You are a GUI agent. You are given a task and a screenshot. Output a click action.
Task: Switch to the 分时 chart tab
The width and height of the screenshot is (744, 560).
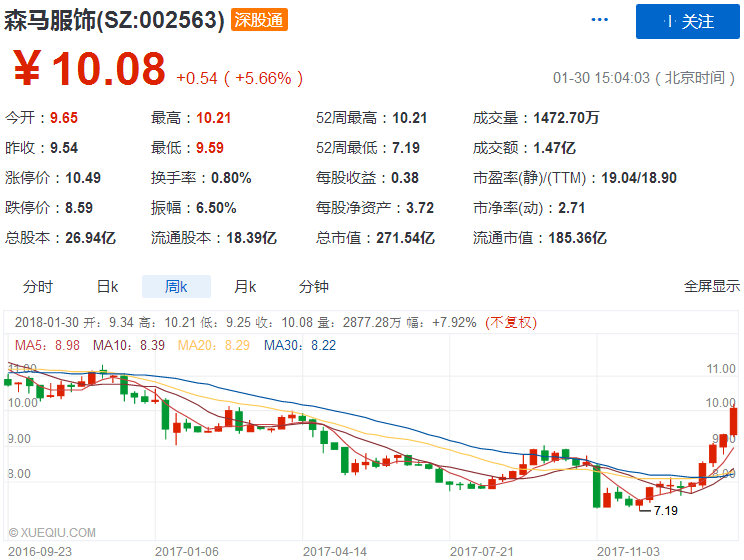click(x=38, y=287)
